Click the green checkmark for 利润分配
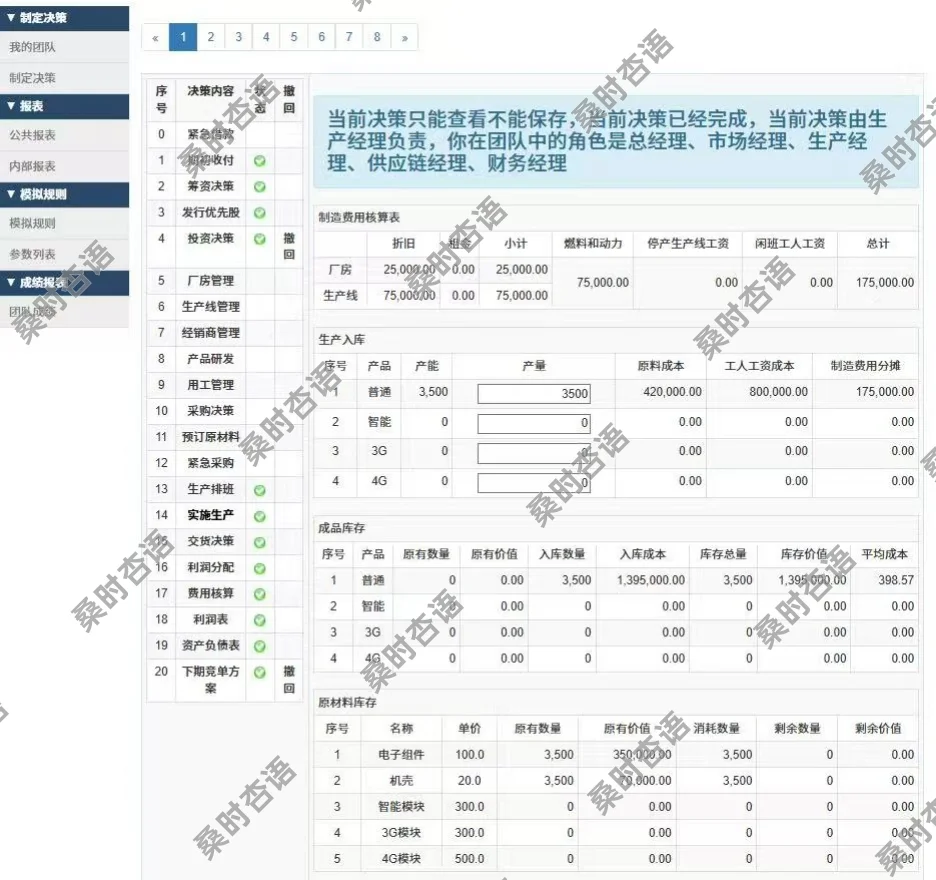 click(x=261, y=567)
